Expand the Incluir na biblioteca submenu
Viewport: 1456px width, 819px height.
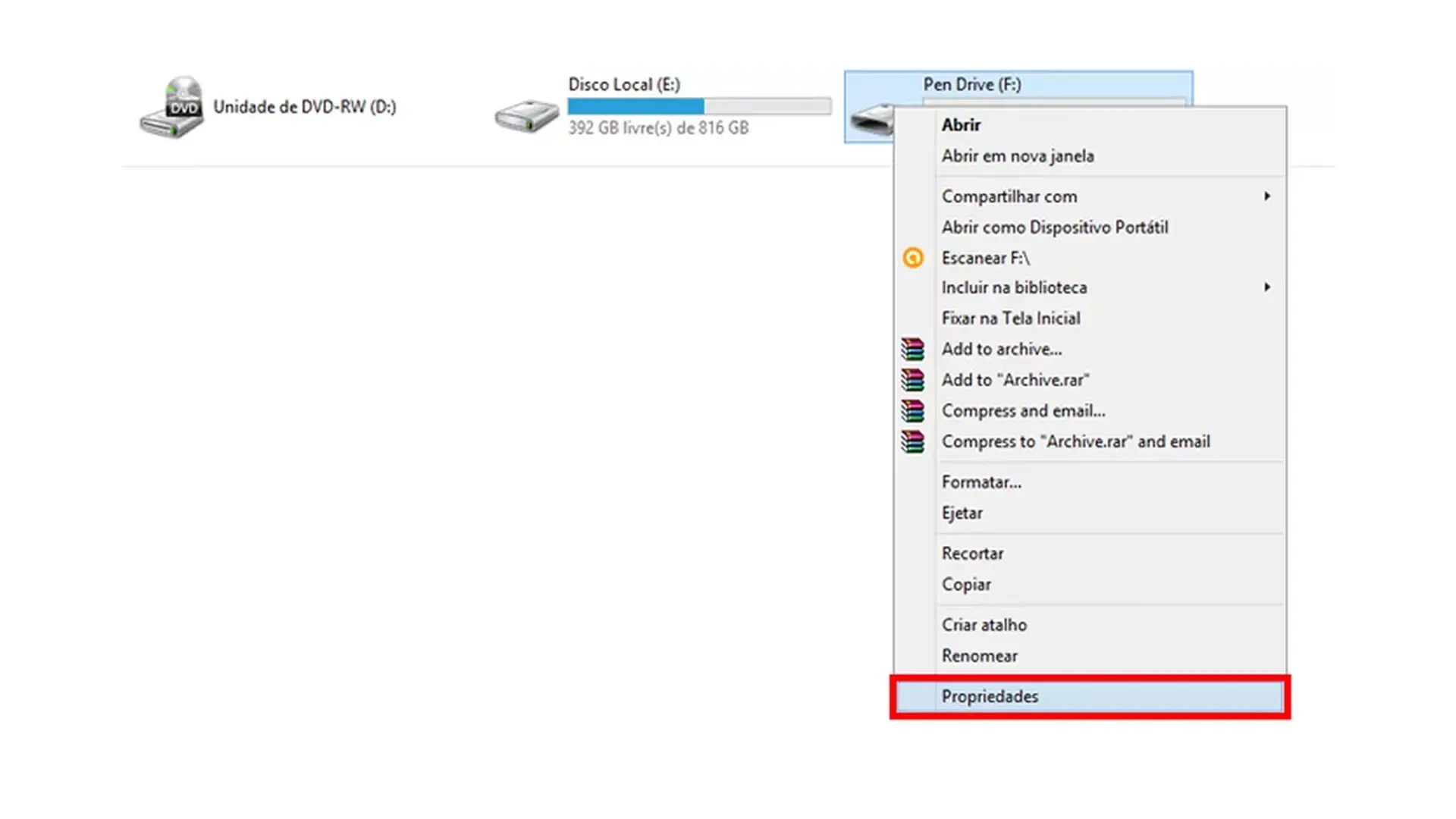coord(1015,287)
